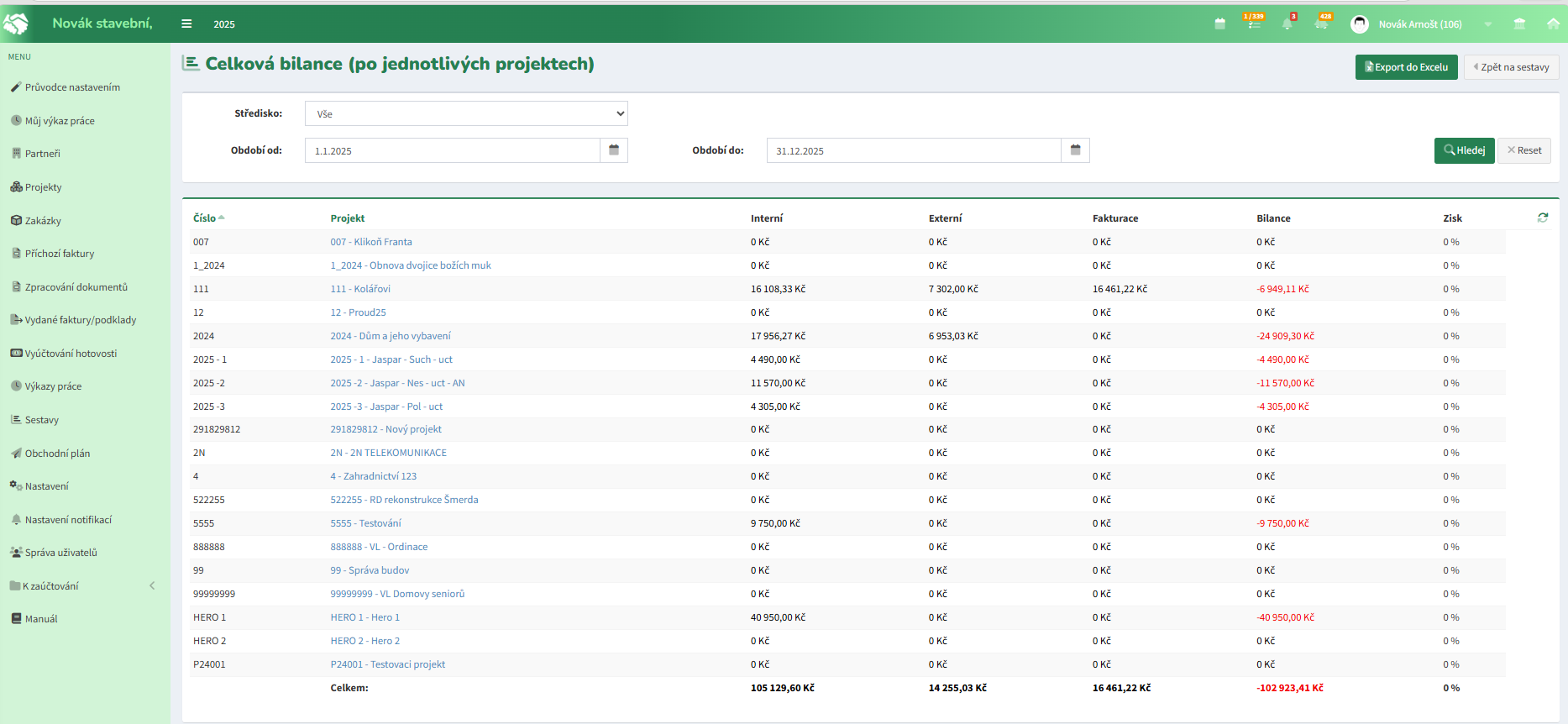This screenshot has width=1568, height=724.
Task: Open Průvodce nastavením in sidebar
Action: [72, 87]
